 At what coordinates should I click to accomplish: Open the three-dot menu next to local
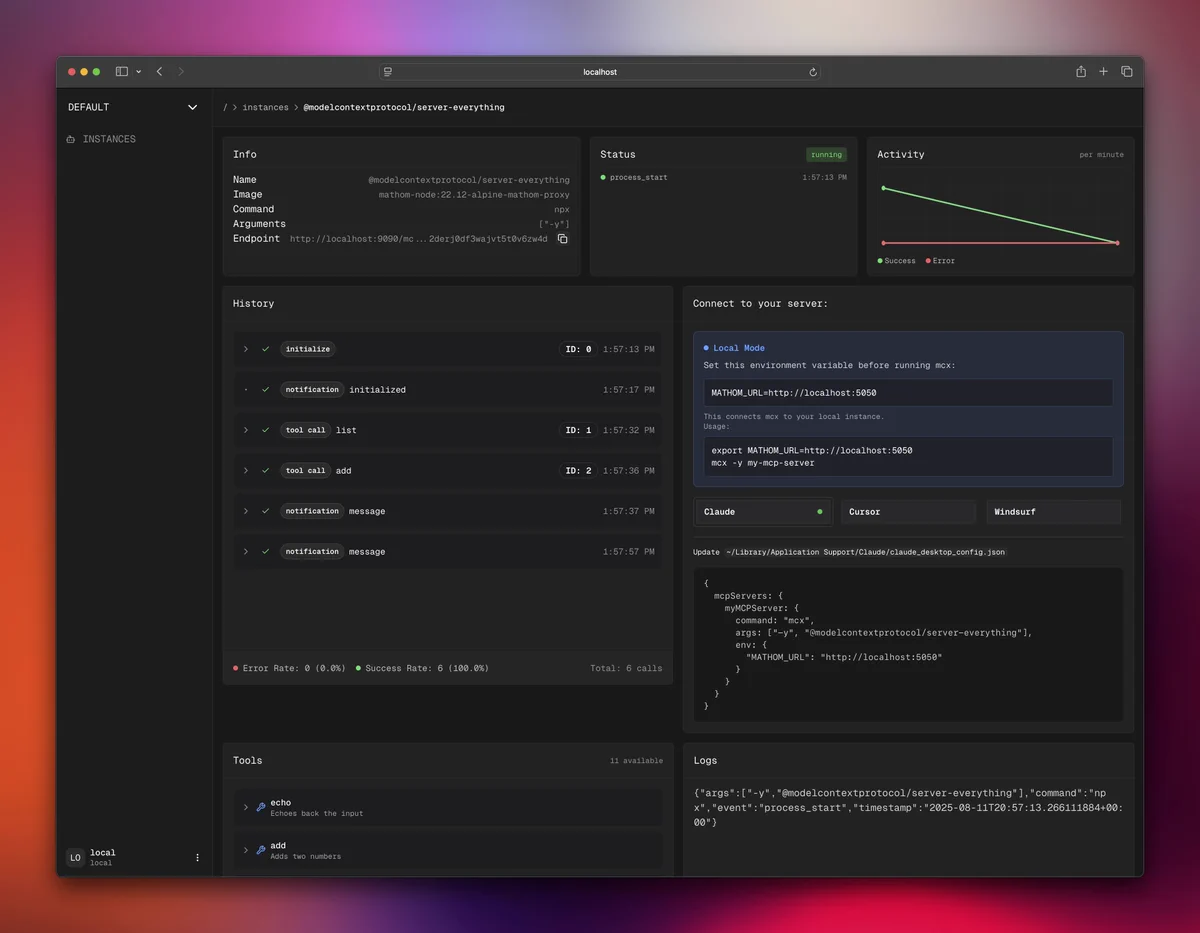tap(197, 857)
